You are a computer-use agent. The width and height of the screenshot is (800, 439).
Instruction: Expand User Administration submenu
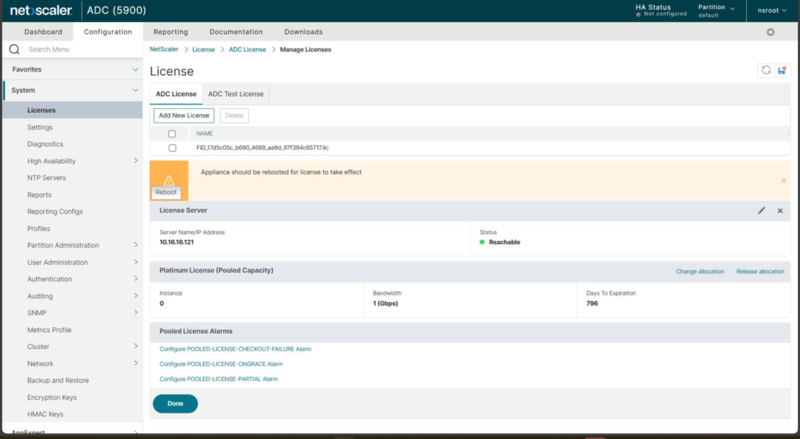point(136,262)
